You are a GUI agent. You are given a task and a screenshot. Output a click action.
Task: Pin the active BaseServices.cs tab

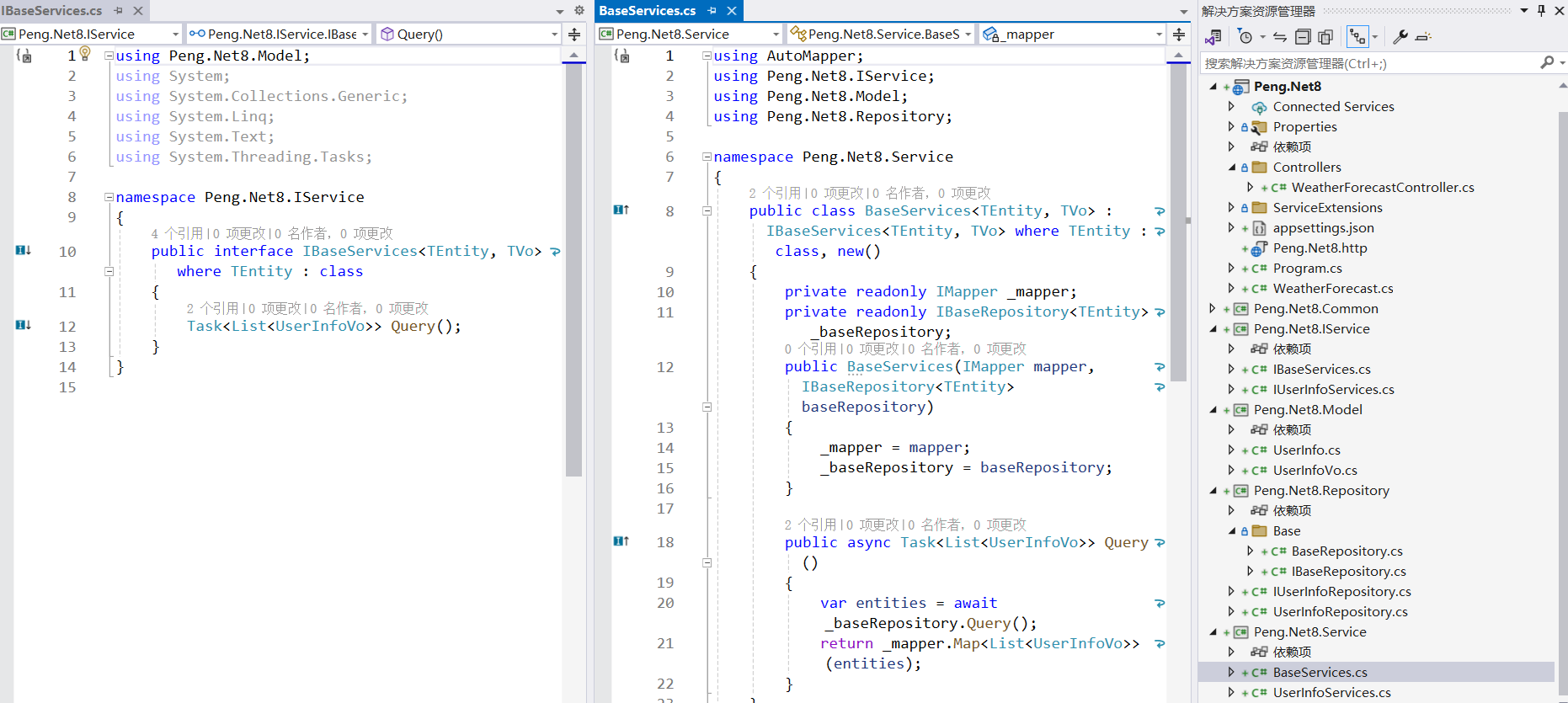tap(712, 11)
